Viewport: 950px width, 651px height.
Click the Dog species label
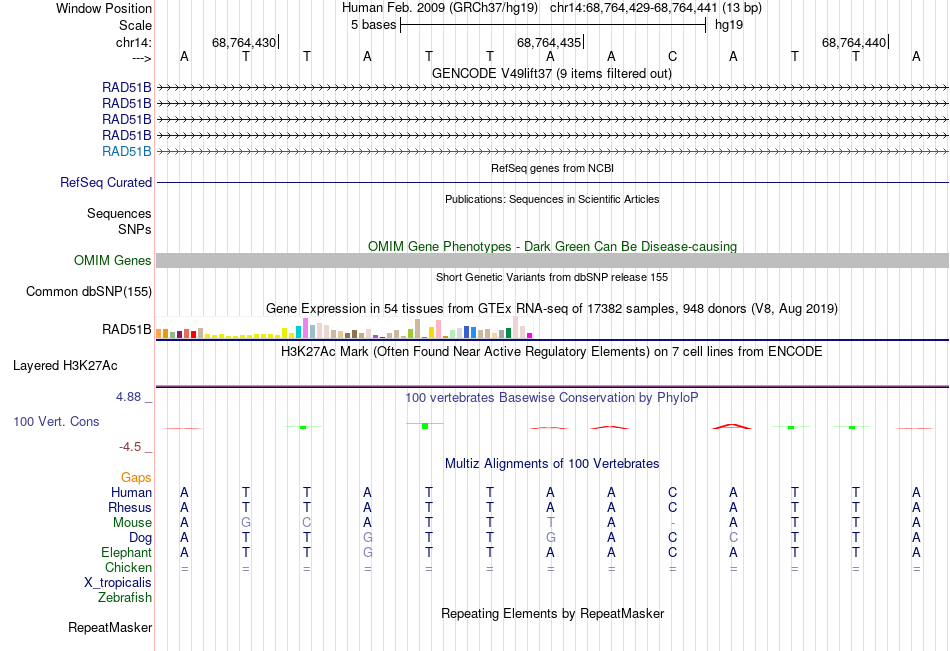[140, 538]
